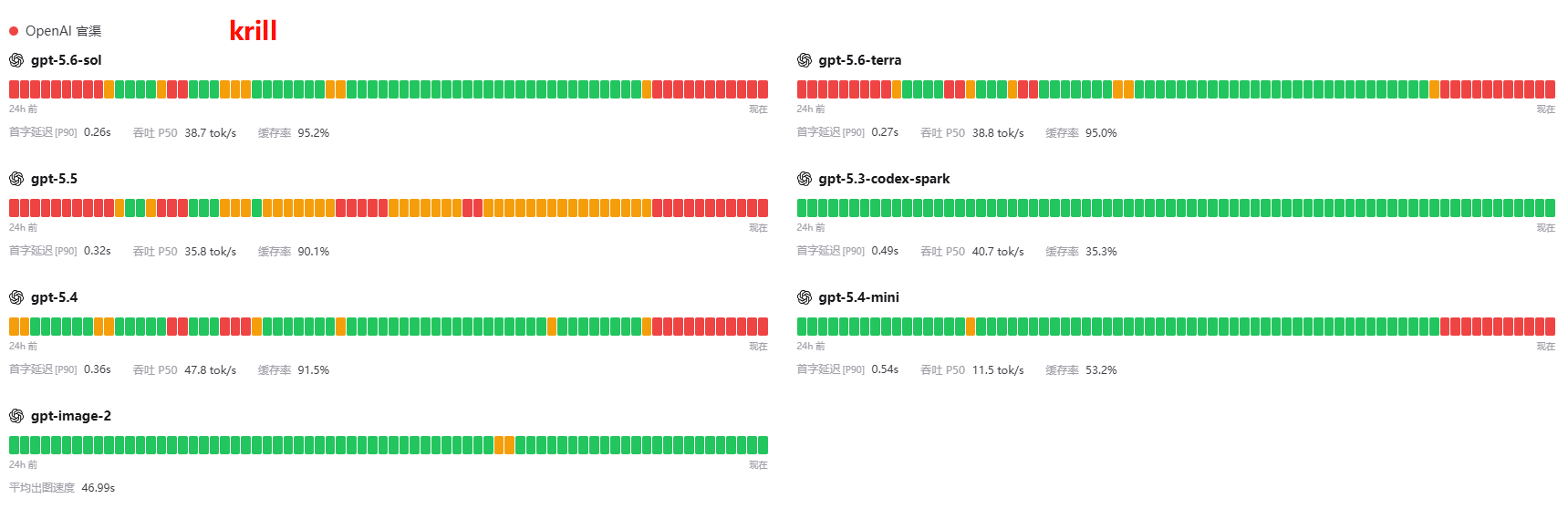Select gpt-5.4-mini latency value 0.54s
The image size is (1568, 509).
point(885,369)
